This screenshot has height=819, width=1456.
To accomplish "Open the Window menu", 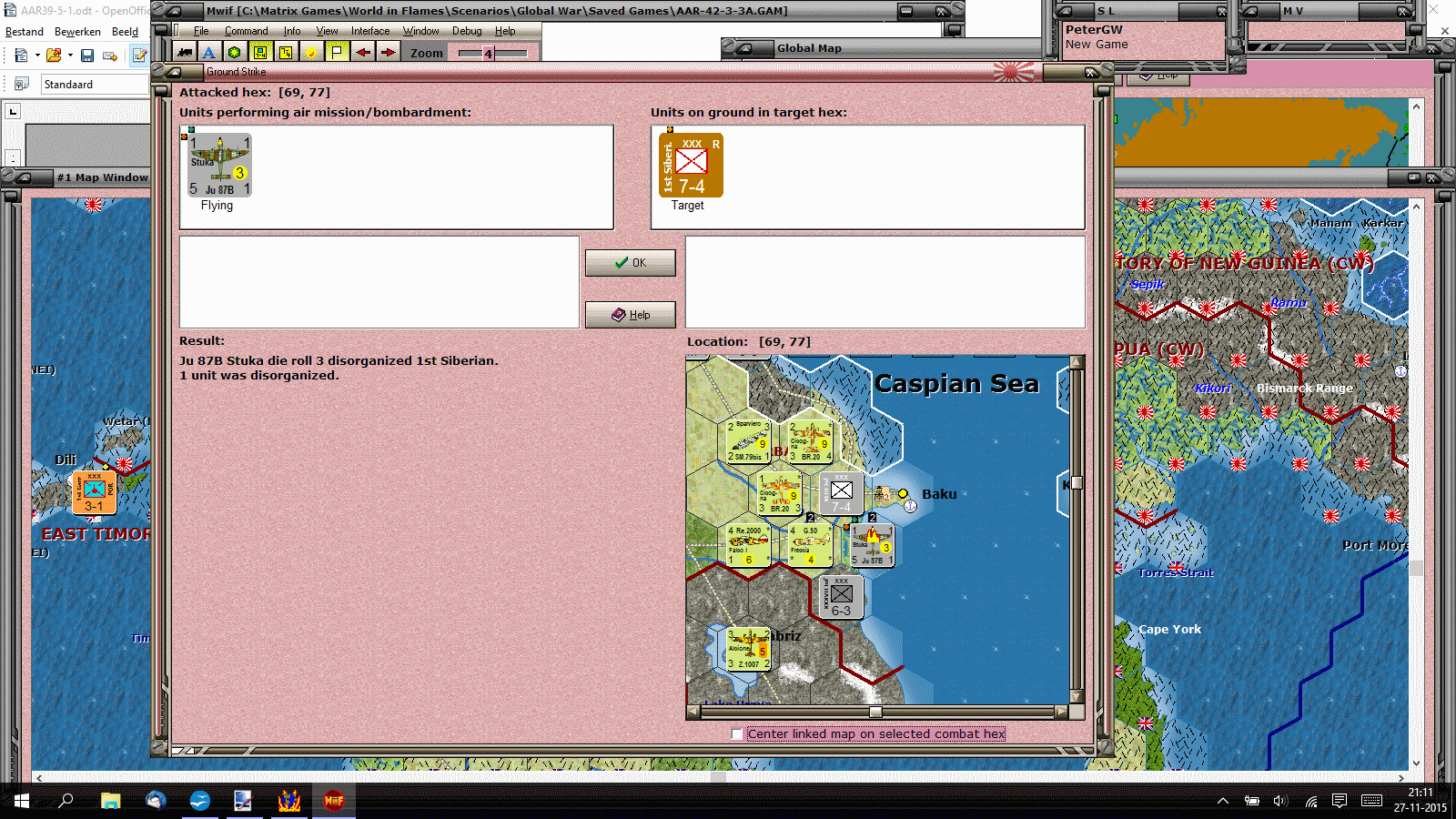I will click(x=421, y=31).
